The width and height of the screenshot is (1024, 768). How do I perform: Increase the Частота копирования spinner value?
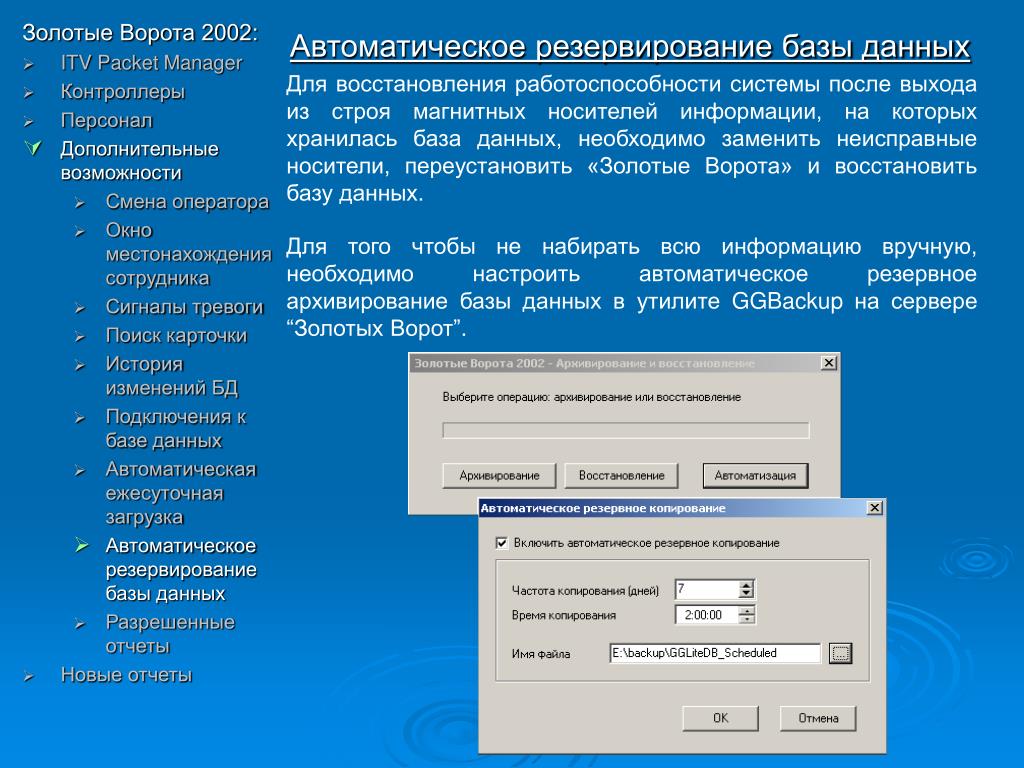[x=746, y=584]
